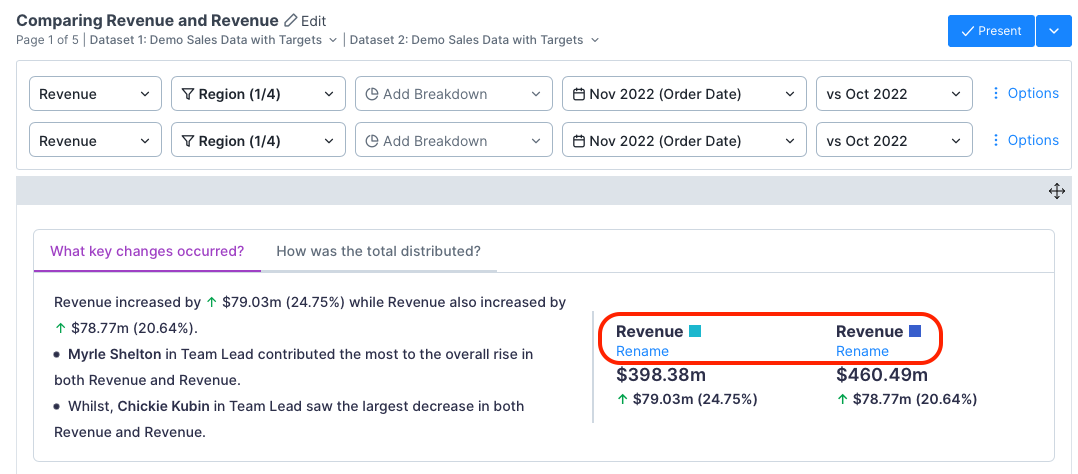
Task: Click first row Add Breakdown selector
Action: [453, 94]
